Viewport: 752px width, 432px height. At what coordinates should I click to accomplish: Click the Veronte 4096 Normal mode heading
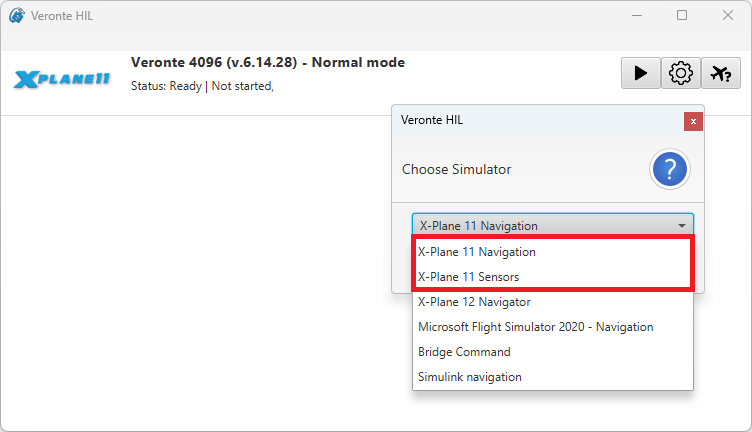coord(267,62)
